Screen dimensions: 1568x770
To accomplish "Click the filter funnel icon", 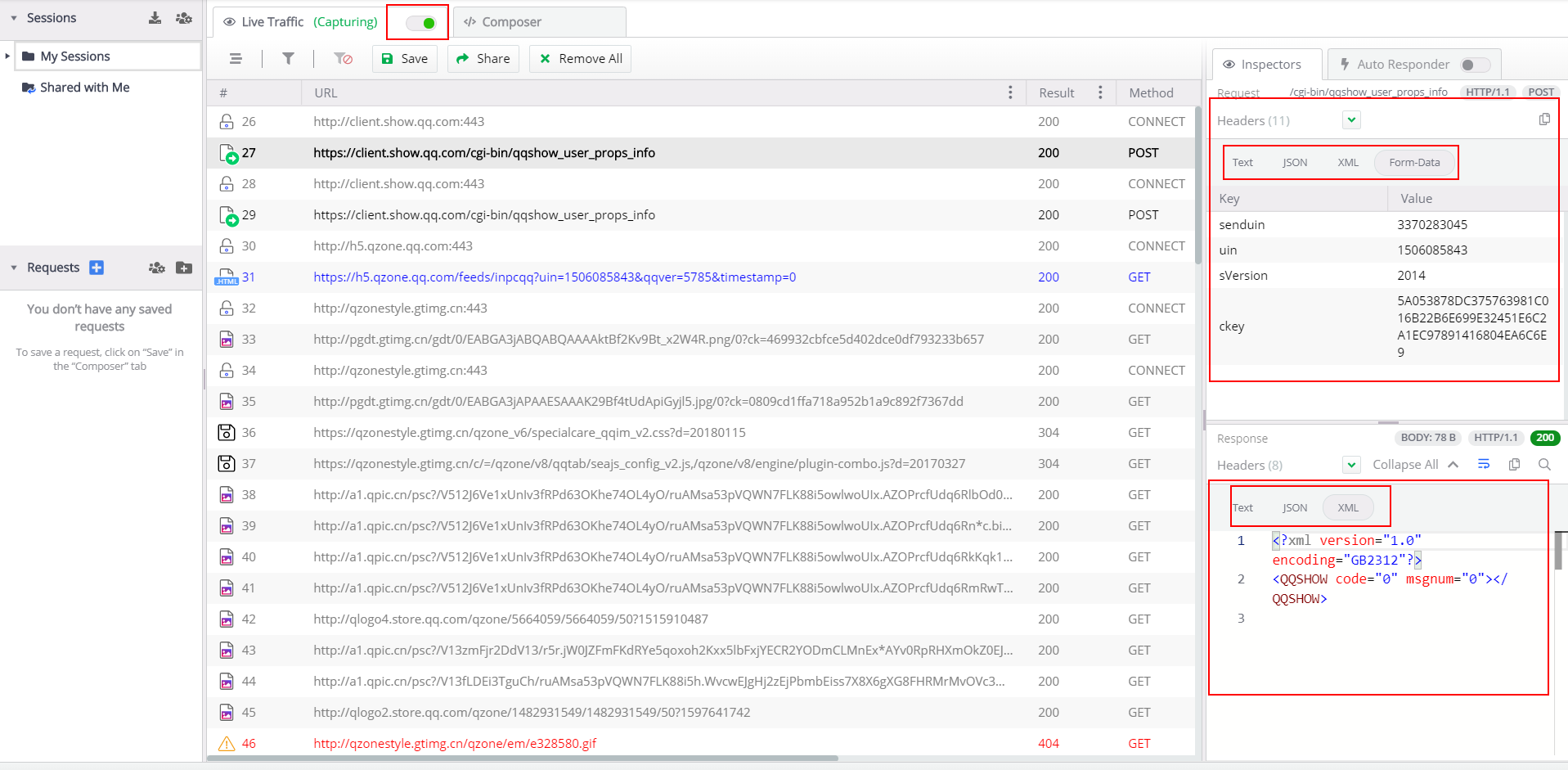I will point(288,59).
